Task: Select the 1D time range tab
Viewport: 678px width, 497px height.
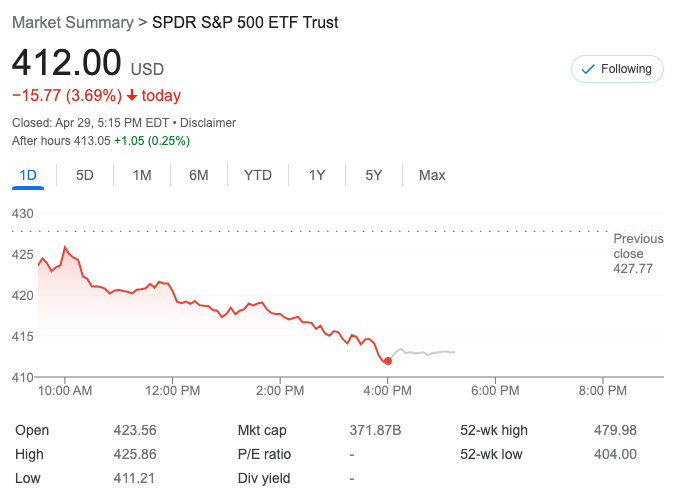Action: [x=28, y=175]
